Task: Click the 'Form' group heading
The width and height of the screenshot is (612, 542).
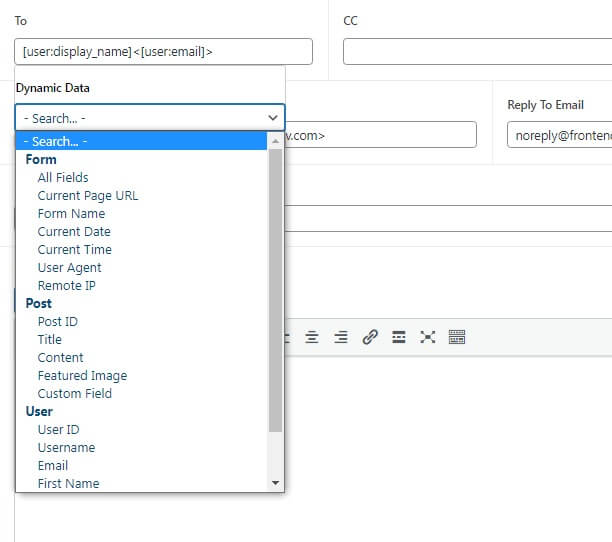Action: (41, 160)
